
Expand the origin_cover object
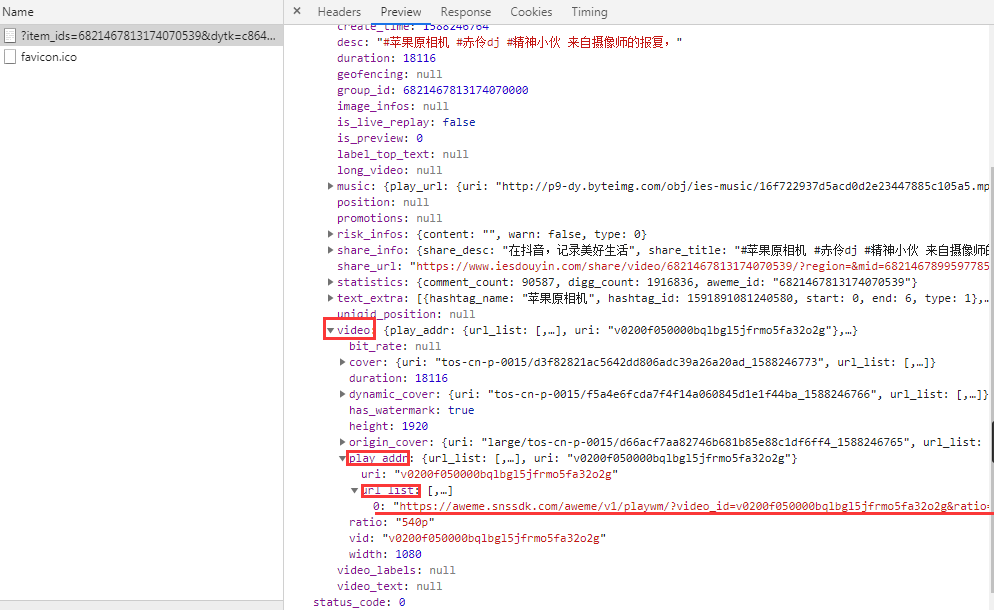342,442
